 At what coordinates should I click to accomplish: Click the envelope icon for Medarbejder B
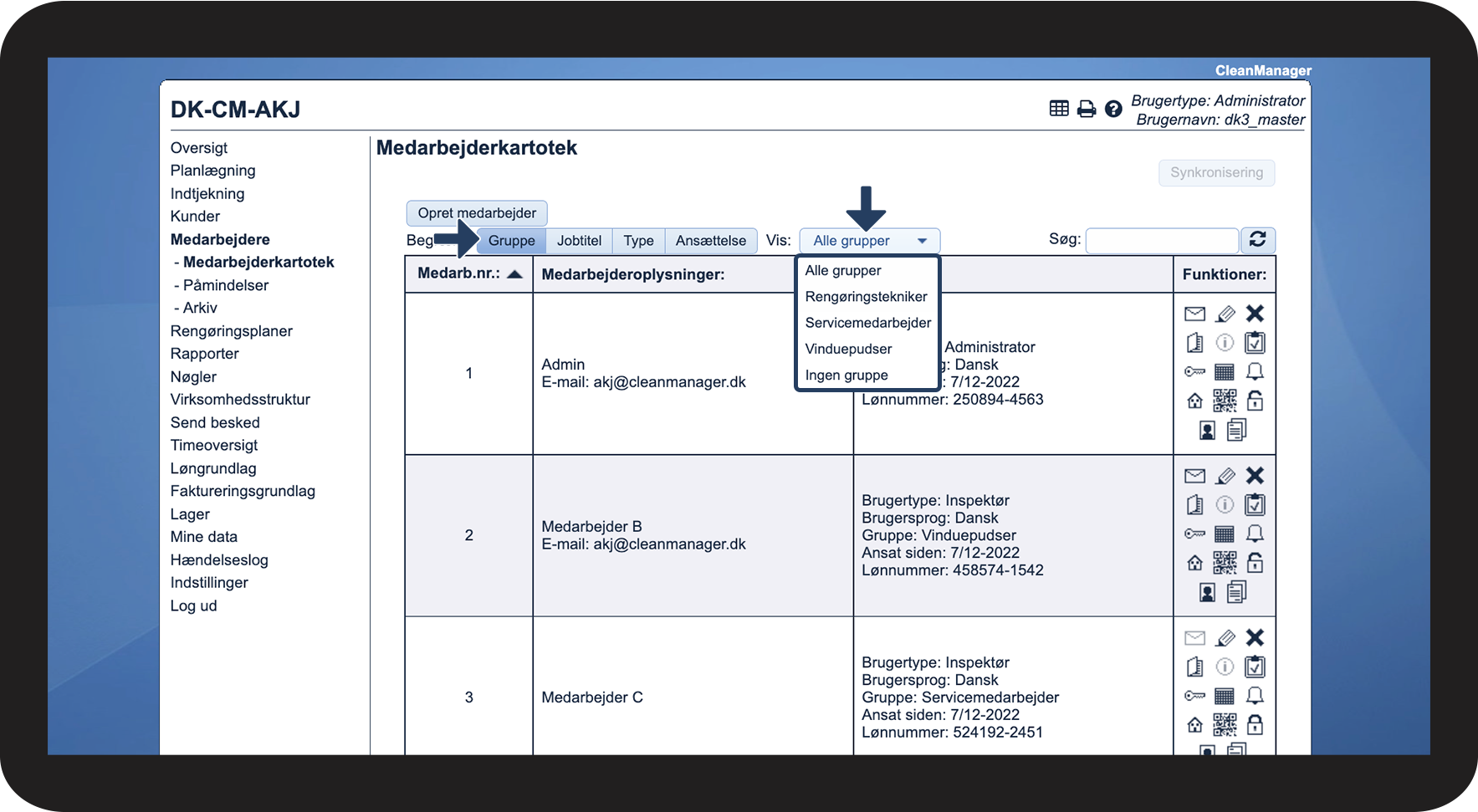click(x=1195, y=476)
